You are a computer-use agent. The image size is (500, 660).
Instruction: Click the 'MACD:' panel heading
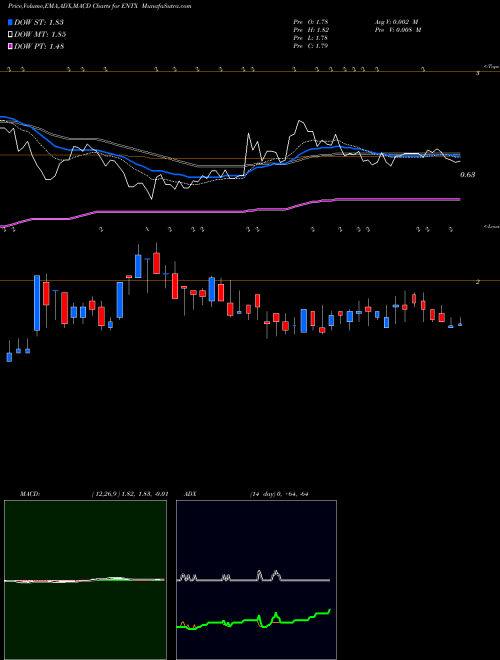[30, 494]
